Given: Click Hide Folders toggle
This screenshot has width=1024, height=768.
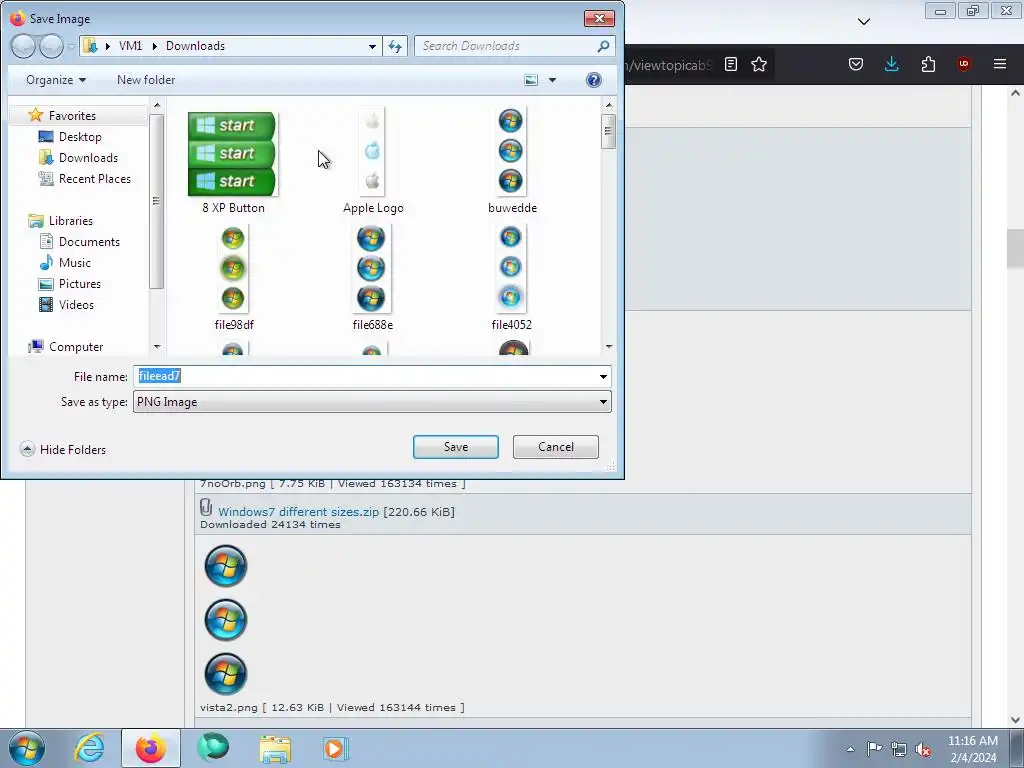Looking at the screenshot, I should [63, 449].
